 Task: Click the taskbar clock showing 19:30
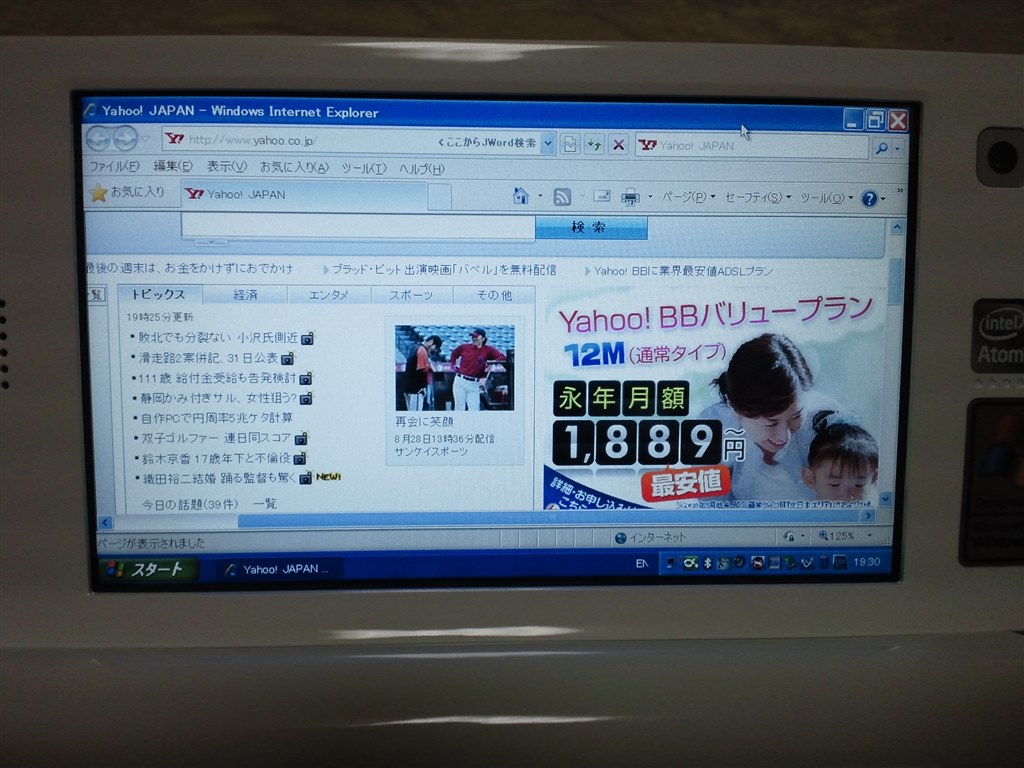coord(867,562)
